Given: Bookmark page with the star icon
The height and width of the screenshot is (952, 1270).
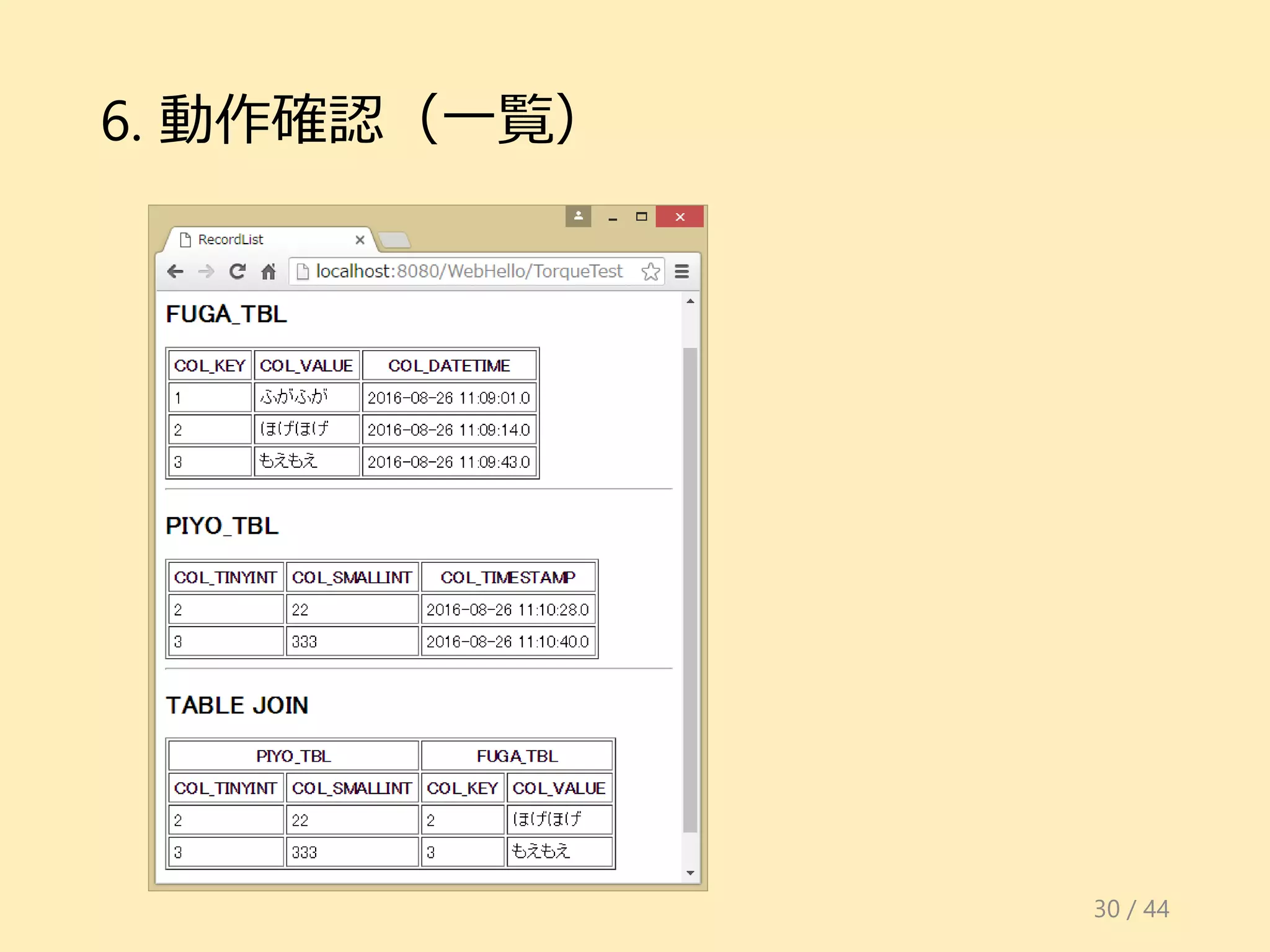Looking at the screenshot, I should (x=650, y=271).
